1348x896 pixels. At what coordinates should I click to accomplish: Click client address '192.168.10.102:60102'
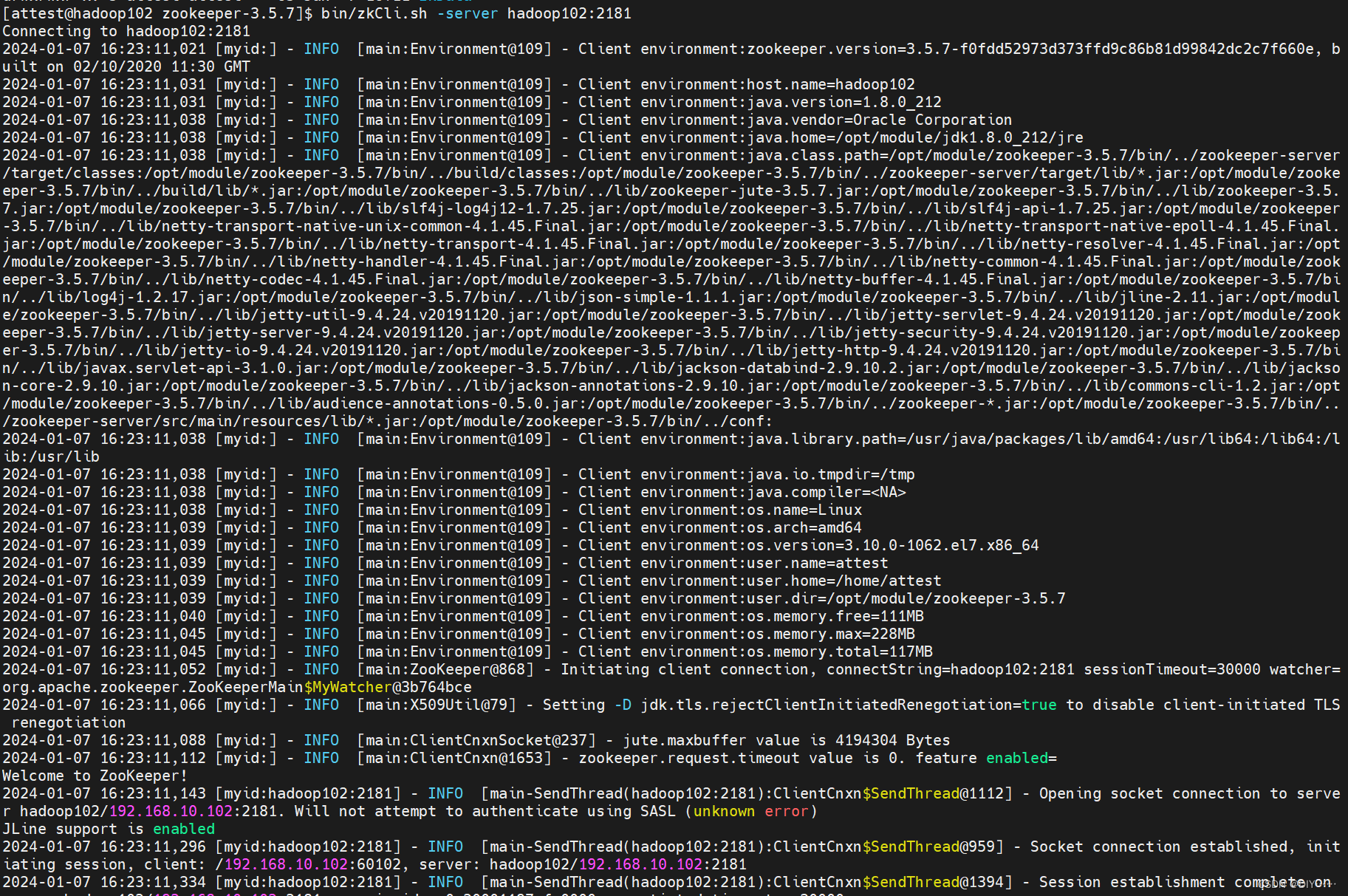tap(312, 864)
